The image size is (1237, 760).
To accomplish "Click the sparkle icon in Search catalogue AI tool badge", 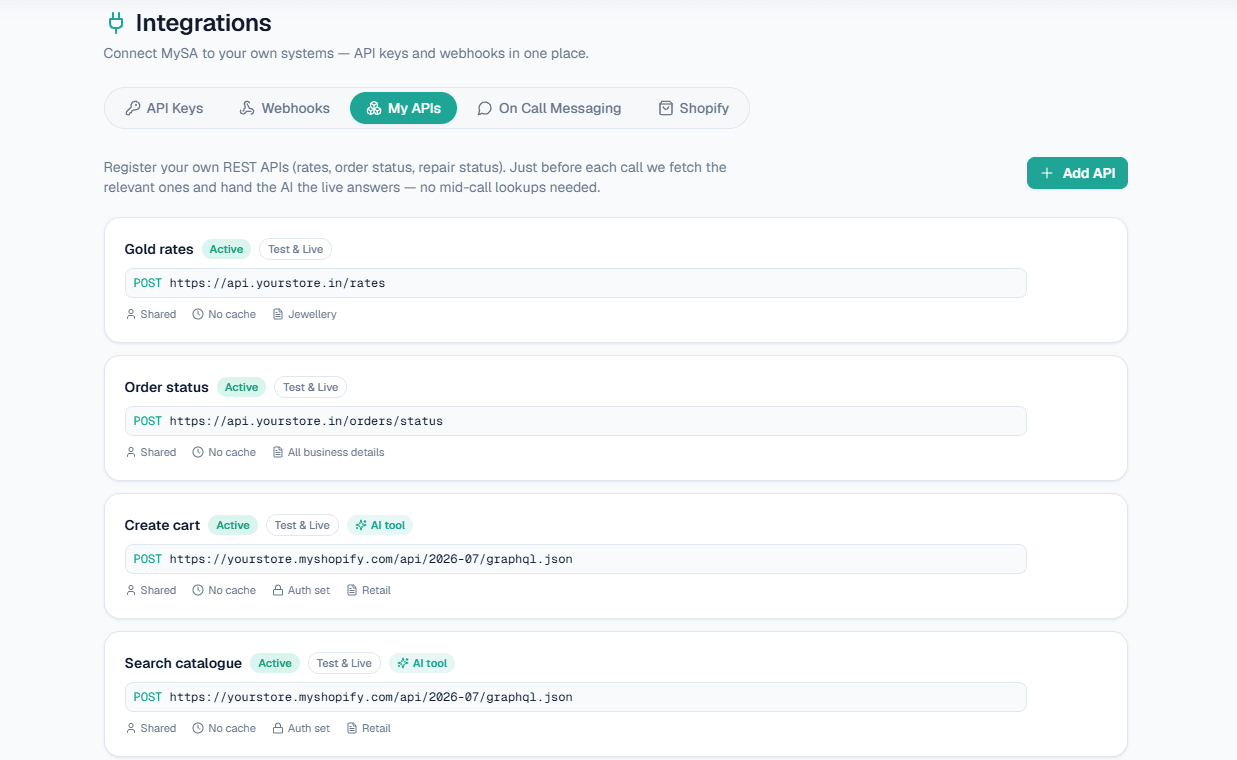I will coord(403,663).
